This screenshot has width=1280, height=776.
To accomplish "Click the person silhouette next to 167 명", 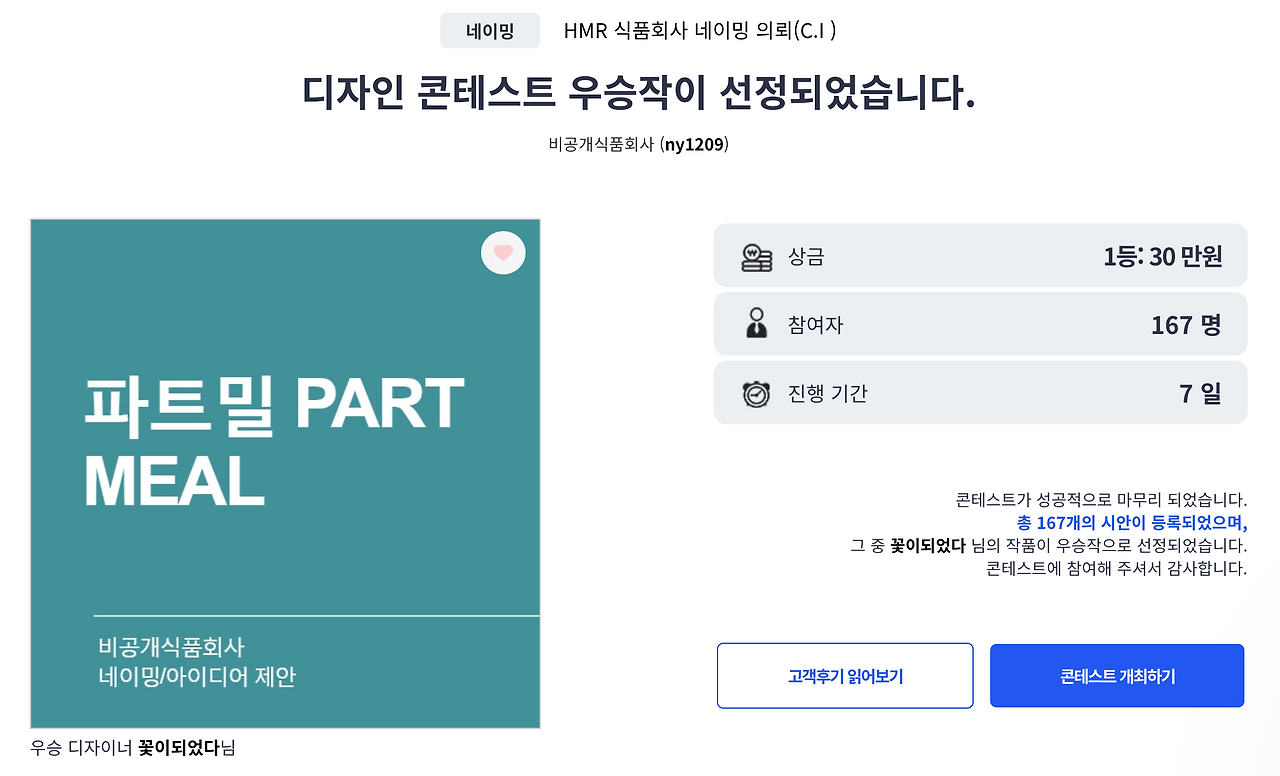I will 755,324.
